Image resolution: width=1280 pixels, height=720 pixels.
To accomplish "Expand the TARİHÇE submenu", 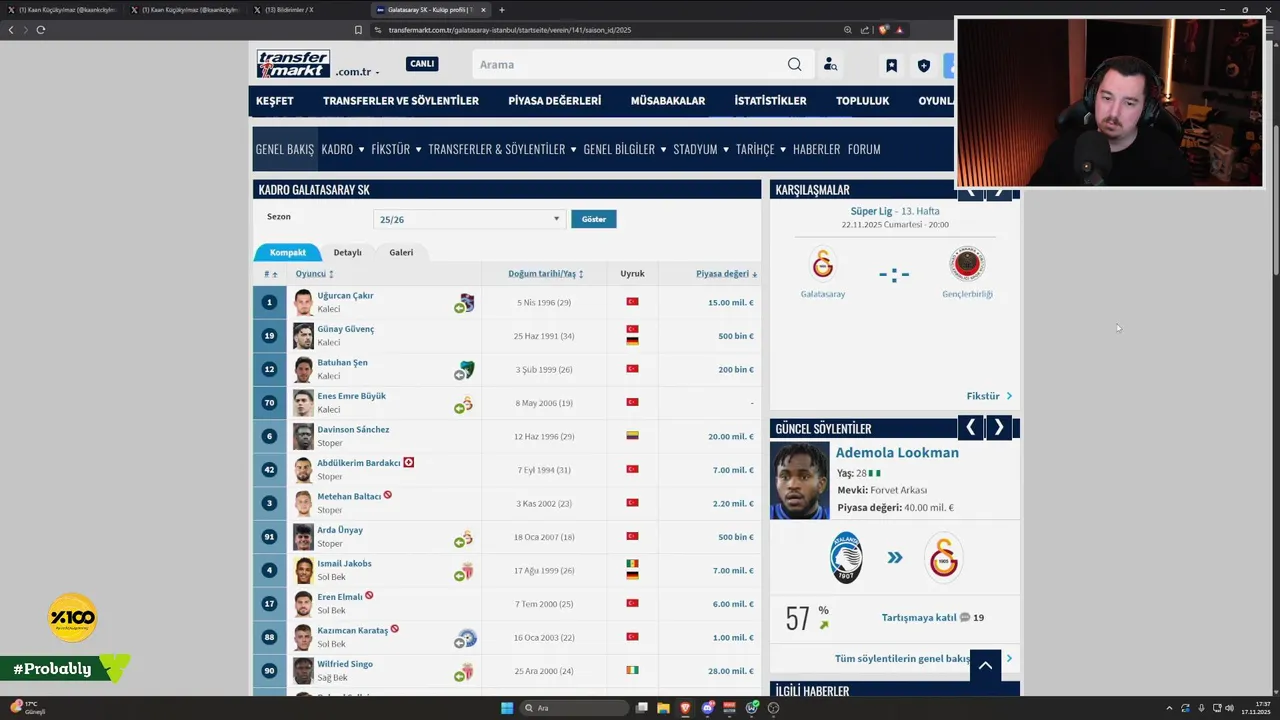I will pos(761,149).
